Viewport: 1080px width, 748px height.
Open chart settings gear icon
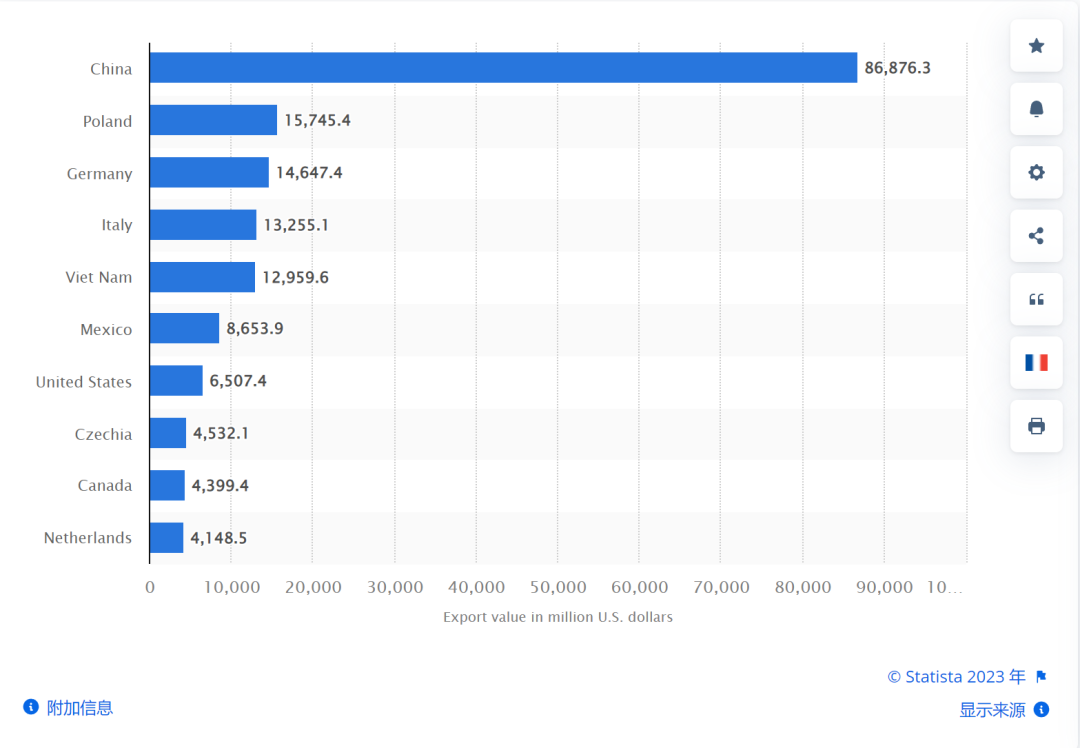pos(1036,172)
